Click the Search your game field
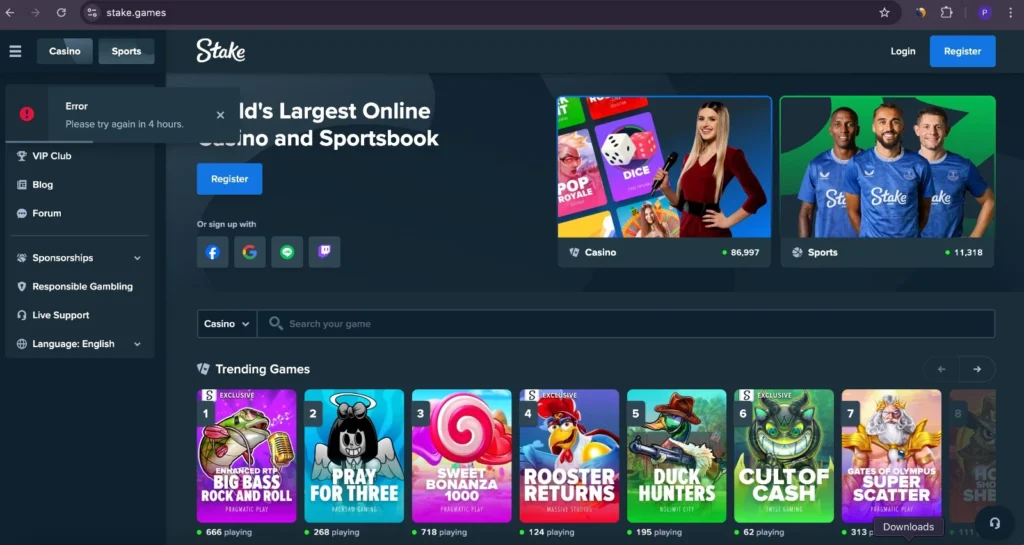Image resolution: width=1024 pixels, height=545 pixels. [x=630, y=324]
